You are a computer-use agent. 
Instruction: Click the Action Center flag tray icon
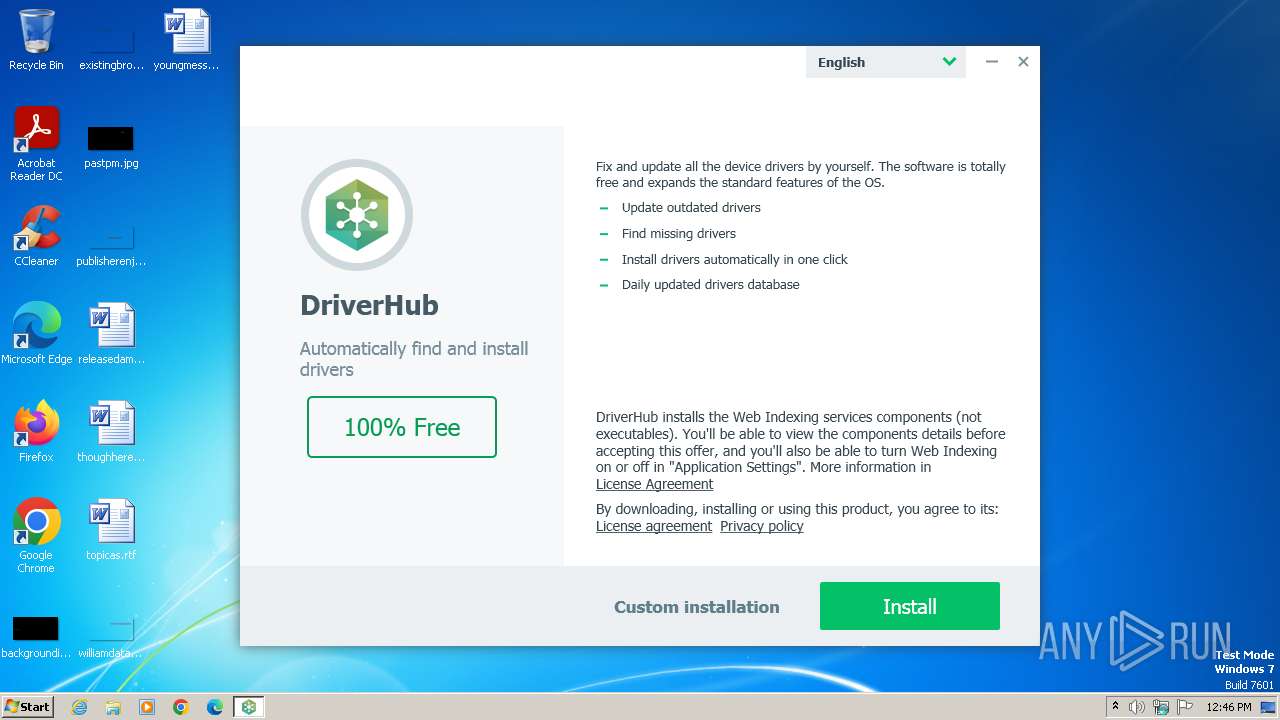[1185, 707]
